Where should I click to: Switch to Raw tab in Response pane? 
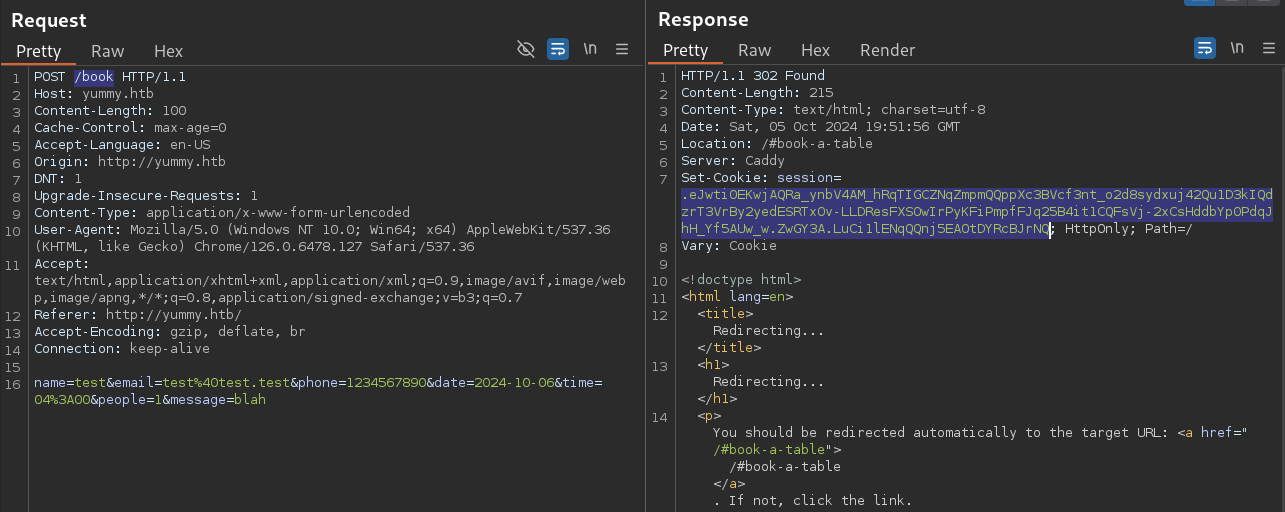[754, 50]
